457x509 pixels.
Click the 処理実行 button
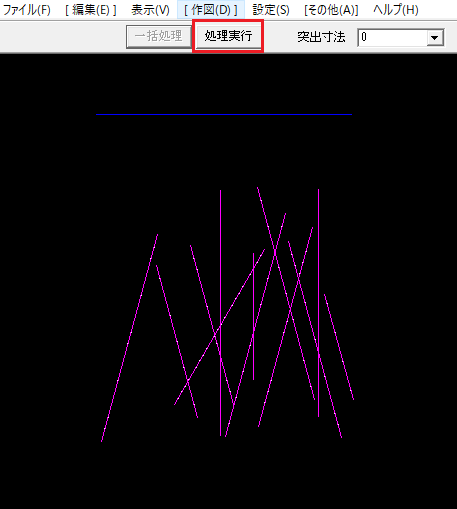[x=228, y=36]
